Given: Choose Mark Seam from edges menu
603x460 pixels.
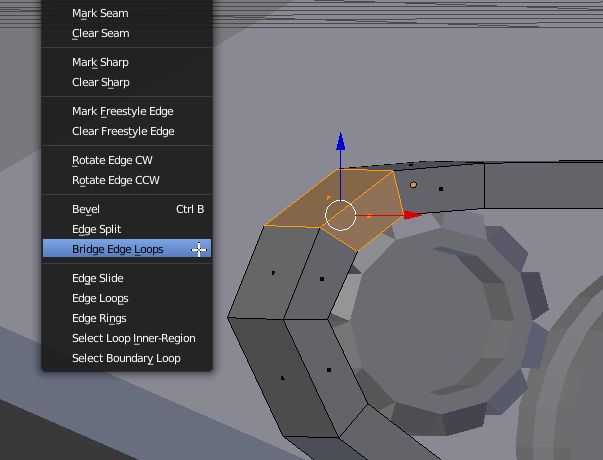Looking at the screenshot, I should coord(127,13).
